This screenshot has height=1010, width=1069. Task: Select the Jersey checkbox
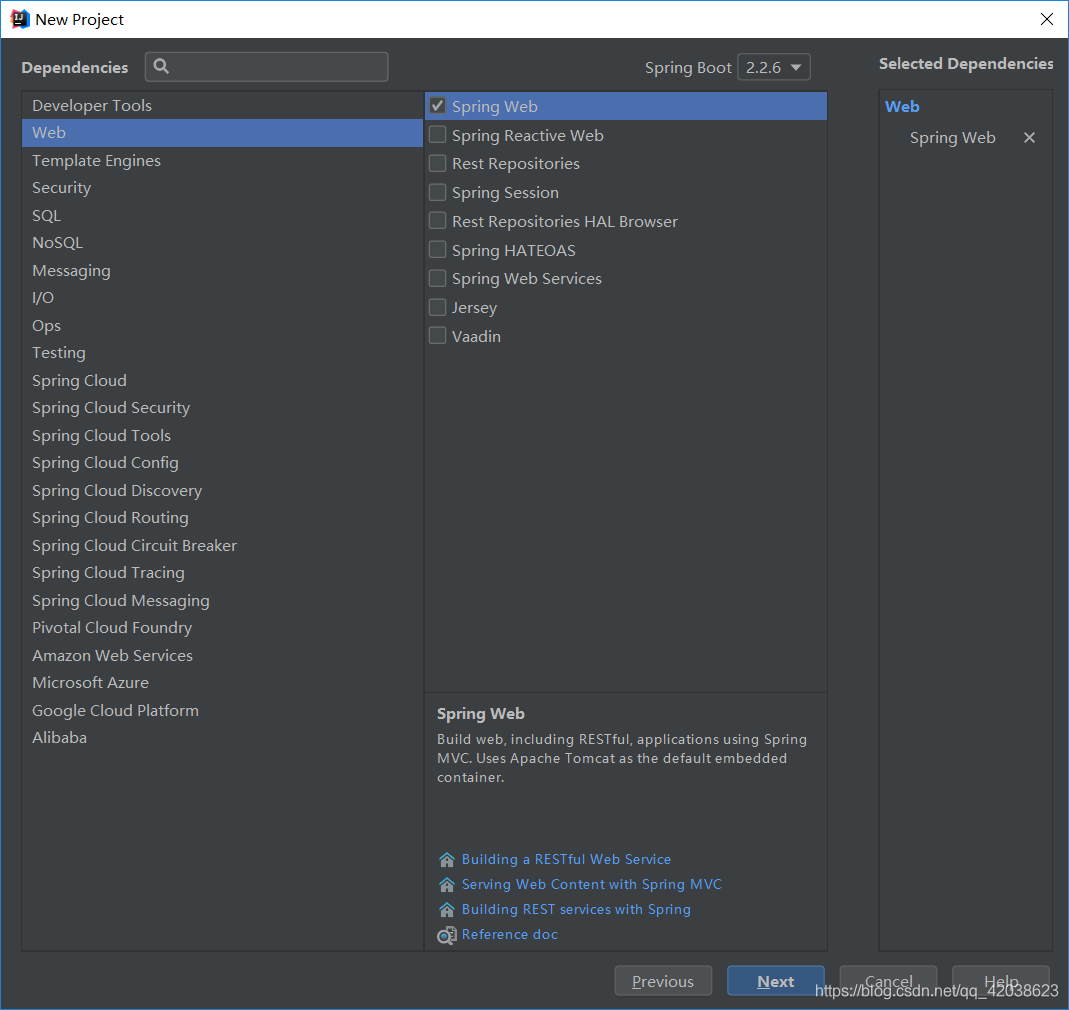pyautogui.click(x=438, y=307)
